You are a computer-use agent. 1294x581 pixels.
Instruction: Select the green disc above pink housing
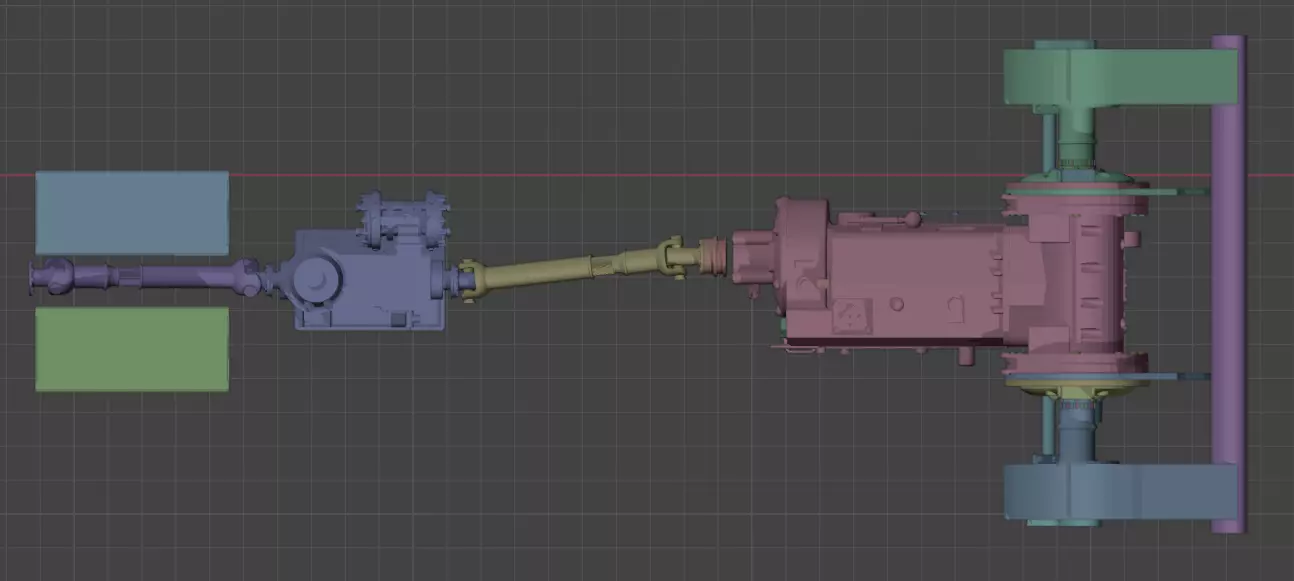pos(1076,186)
